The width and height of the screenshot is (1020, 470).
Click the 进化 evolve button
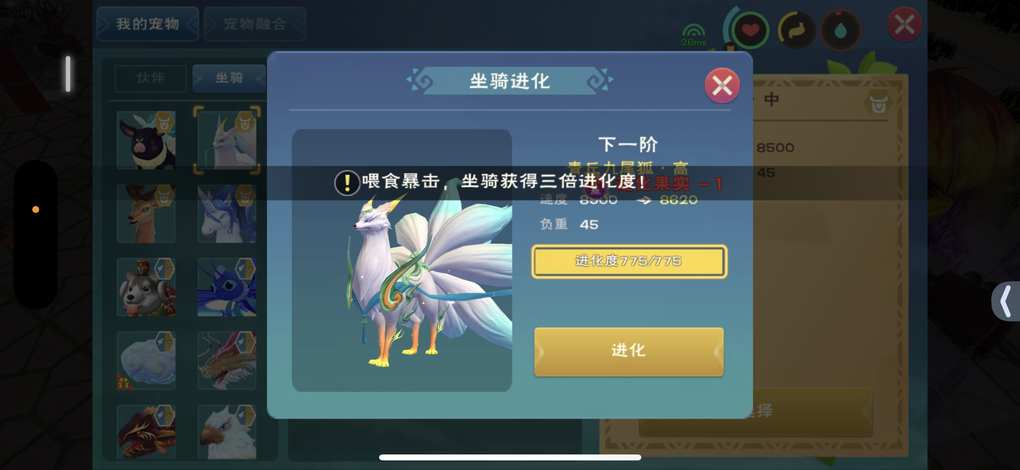point(628,351)
